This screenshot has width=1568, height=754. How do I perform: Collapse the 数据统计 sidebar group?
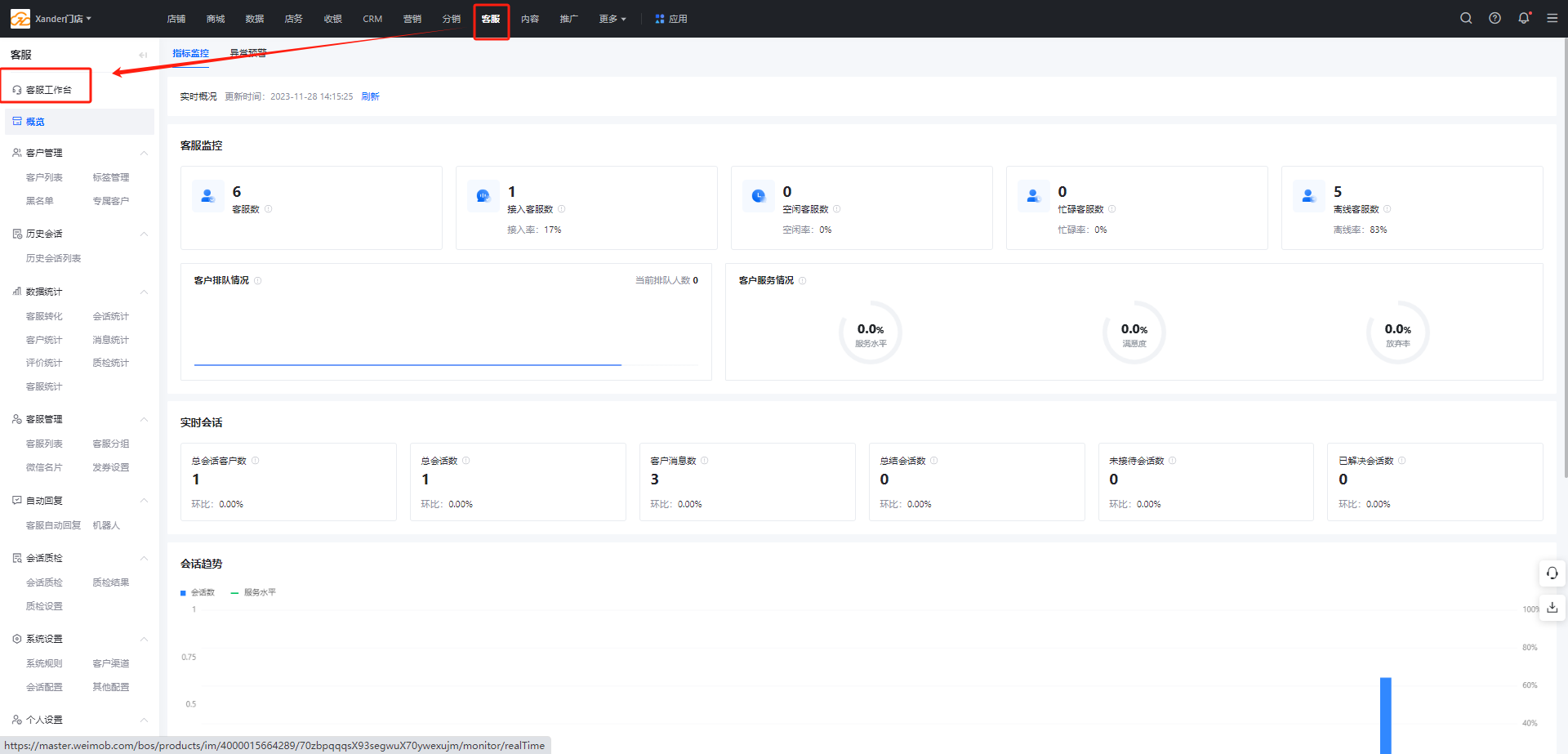(x=144, y=292)
